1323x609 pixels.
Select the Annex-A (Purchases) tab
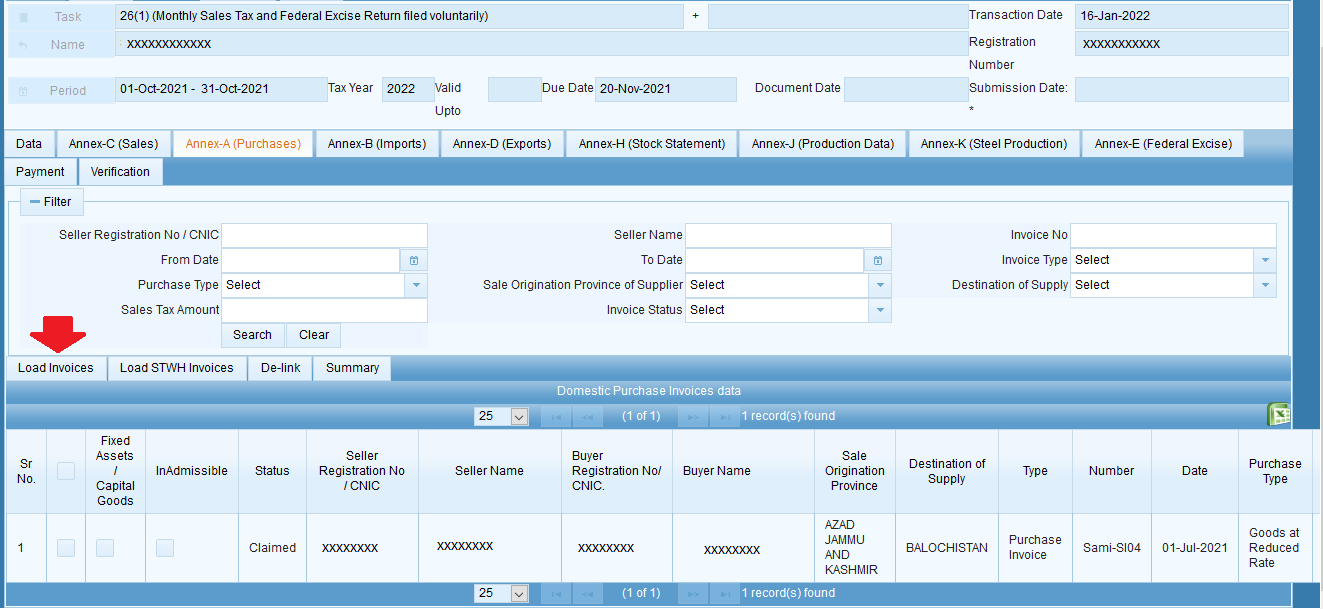pyautogui.click(x=243, y=144)
